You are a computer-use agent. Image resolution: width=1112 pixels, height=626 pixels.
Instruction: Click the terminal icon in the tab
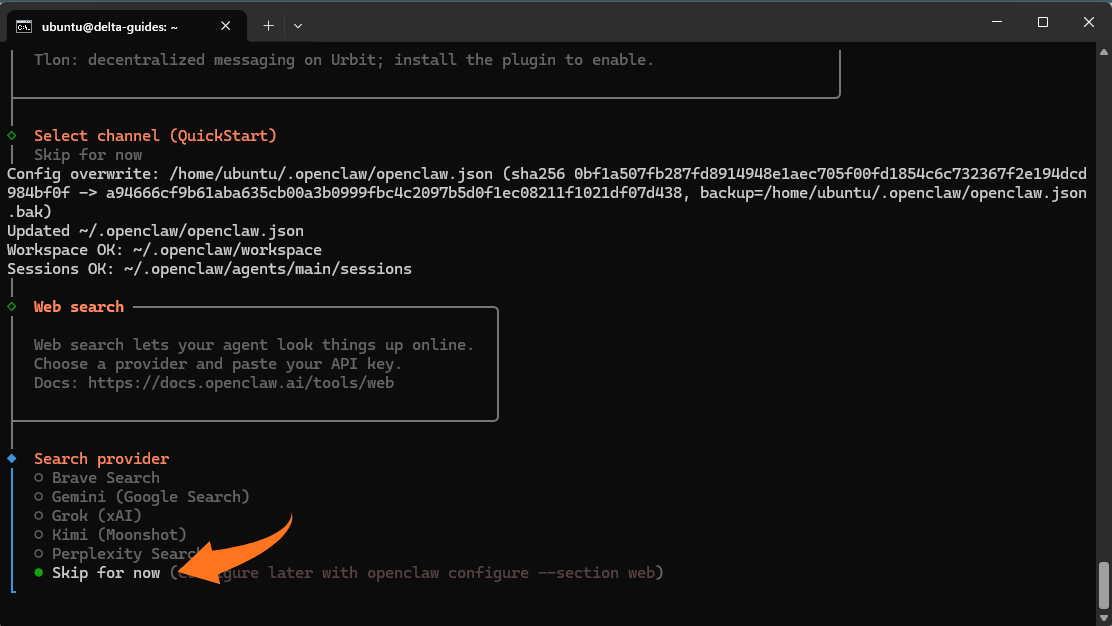(x=23, y=26)
